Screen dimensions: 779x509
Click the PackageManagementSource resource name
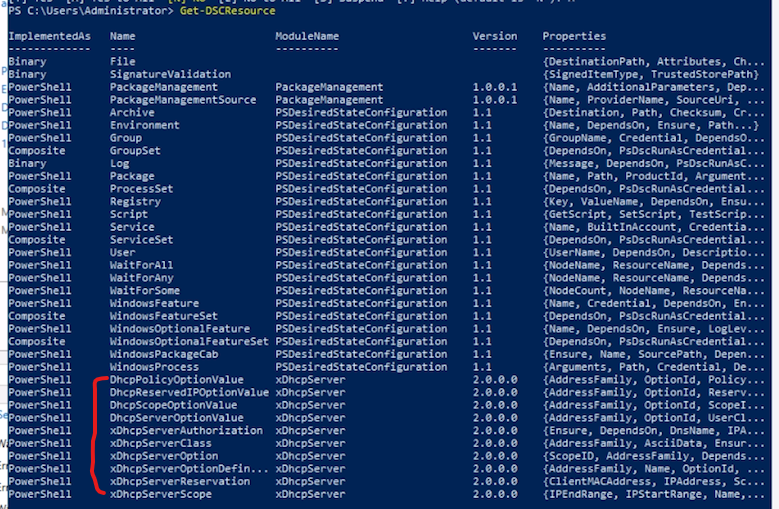(x=186, y=100)
